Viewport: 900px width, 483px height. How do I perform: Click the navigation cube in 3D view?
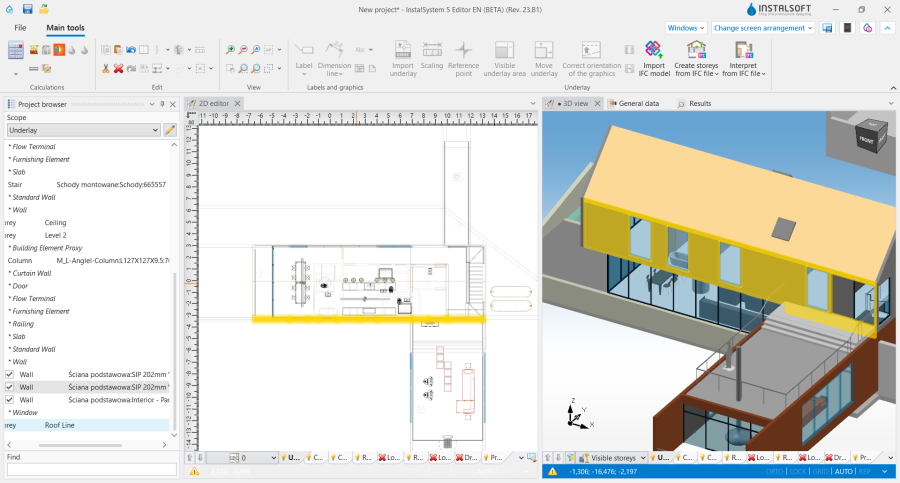(871, 135)
